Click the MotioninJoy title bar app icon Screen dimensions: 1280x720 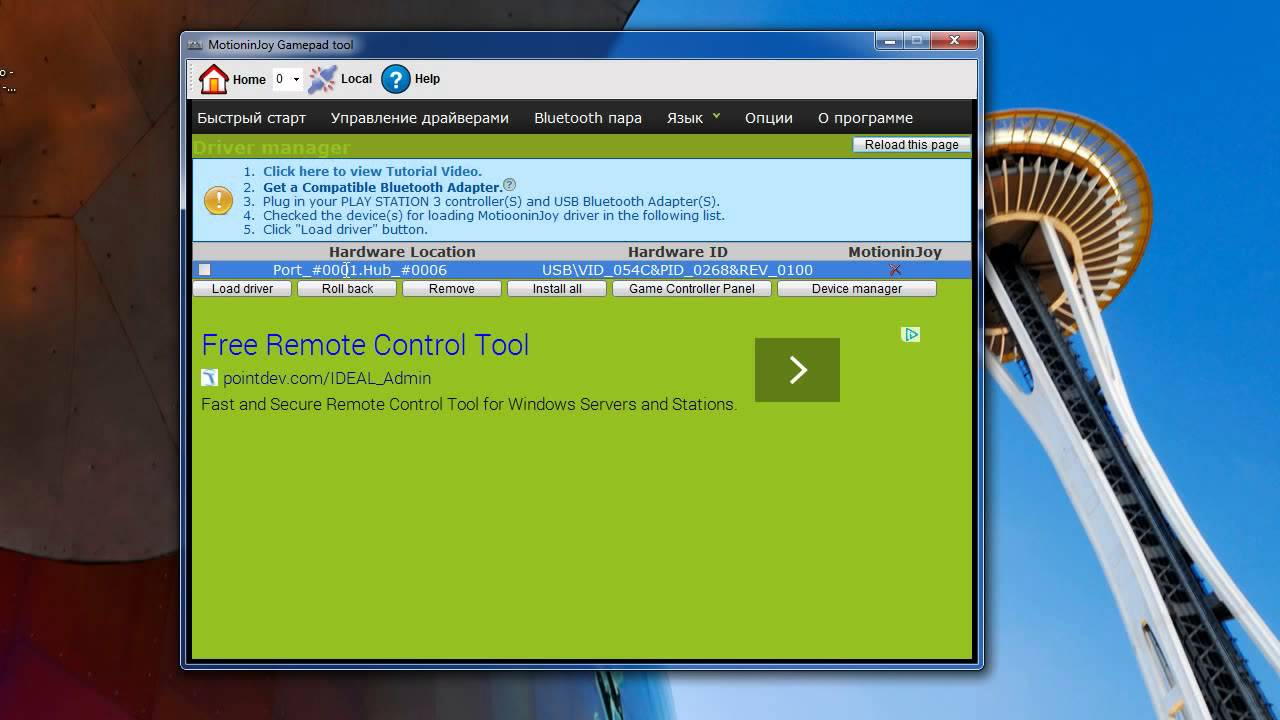pos(194,45)
